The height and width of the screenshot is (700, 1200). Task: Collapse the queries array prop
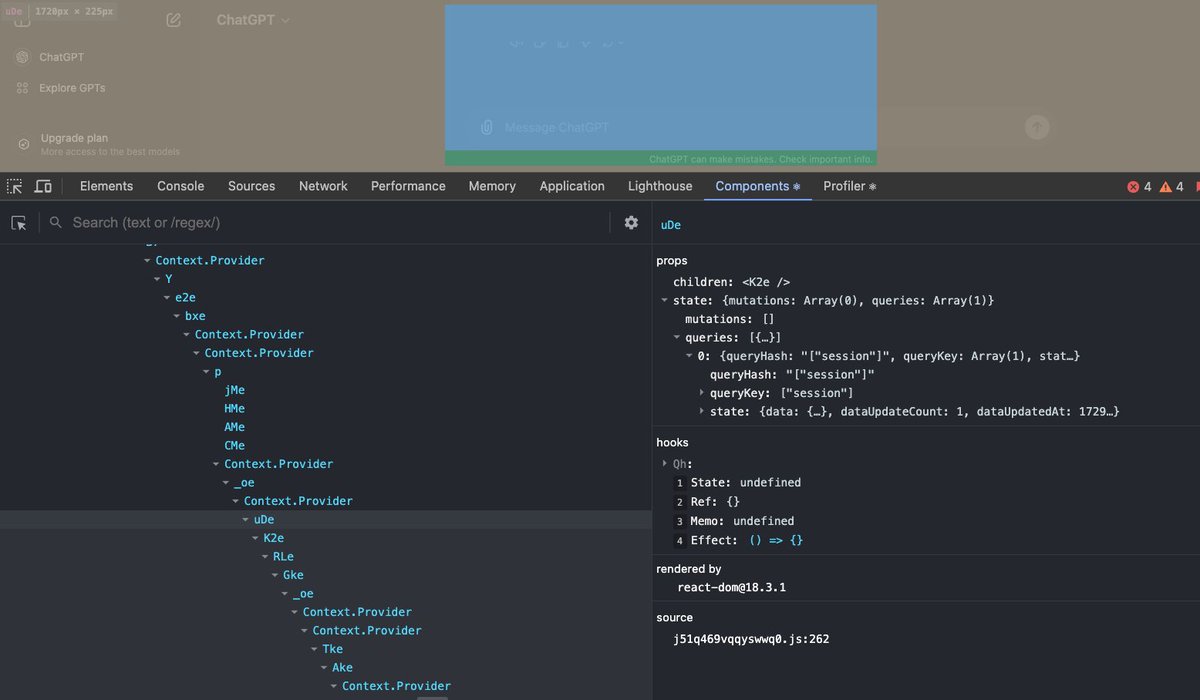click(677, 338)
